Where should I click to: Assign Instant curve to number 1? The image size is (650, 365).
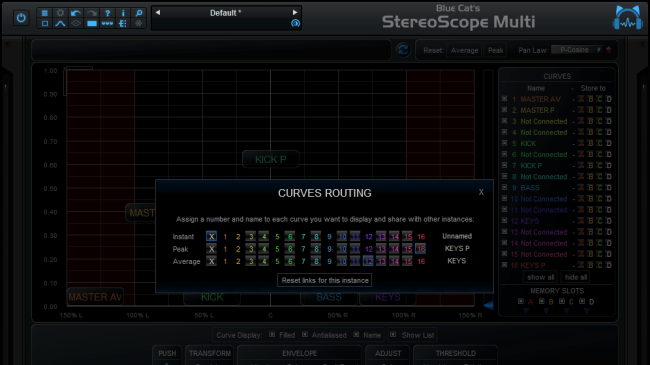(225, 236)
